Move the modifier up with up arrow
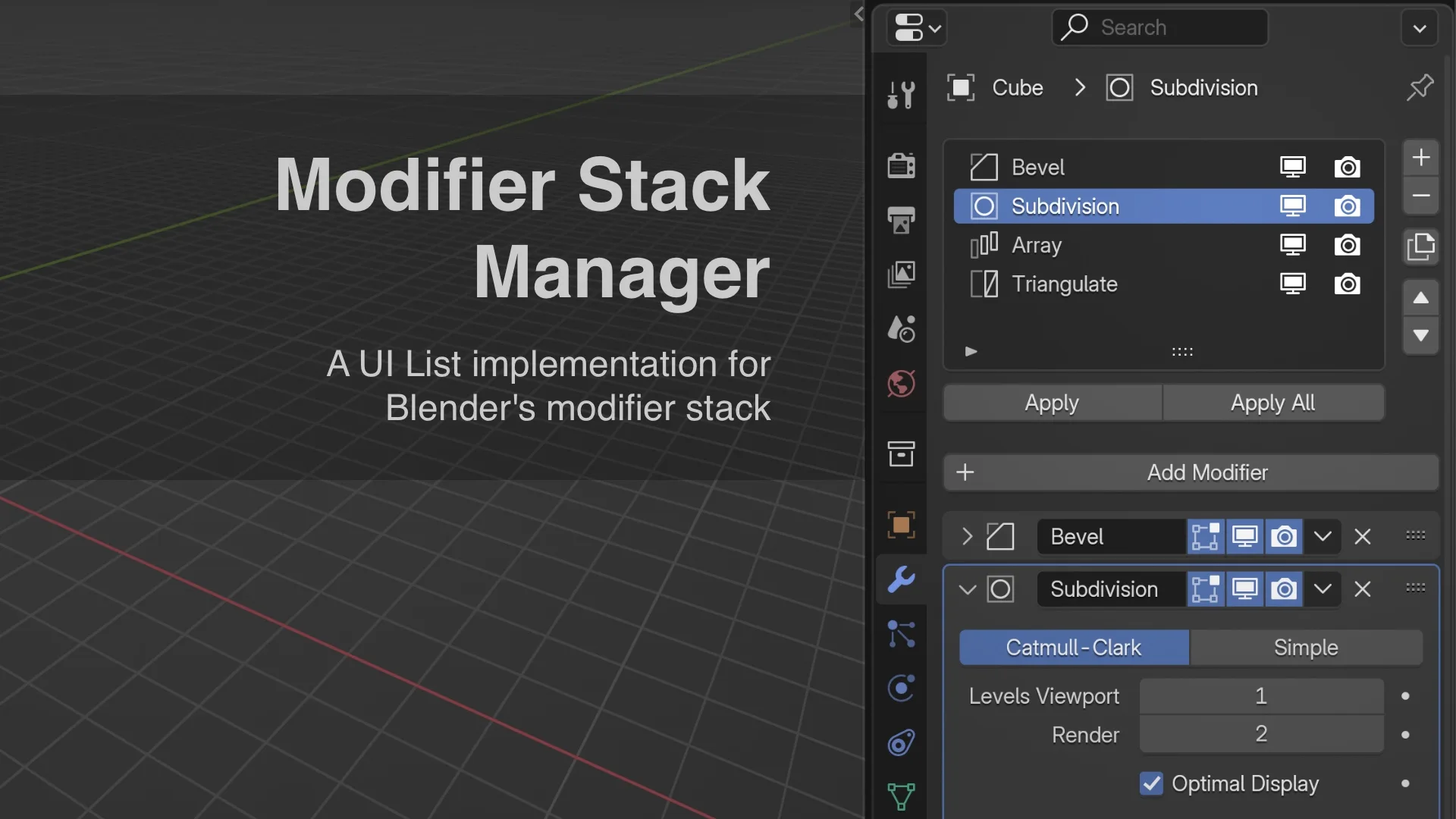This screenshot has width=1456, height=819. [x=1421, y=298]
